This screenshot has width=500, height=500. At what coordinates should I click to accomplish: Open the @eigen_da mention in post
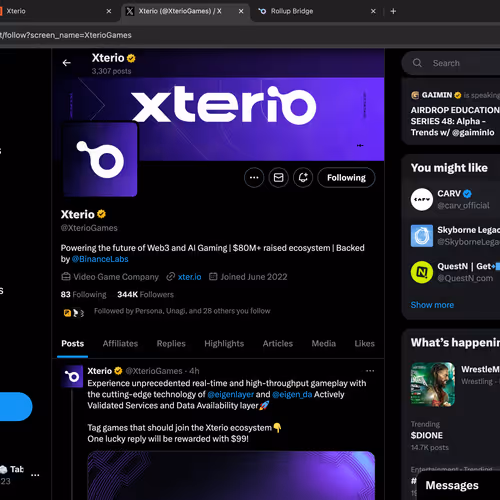point(292,395)
